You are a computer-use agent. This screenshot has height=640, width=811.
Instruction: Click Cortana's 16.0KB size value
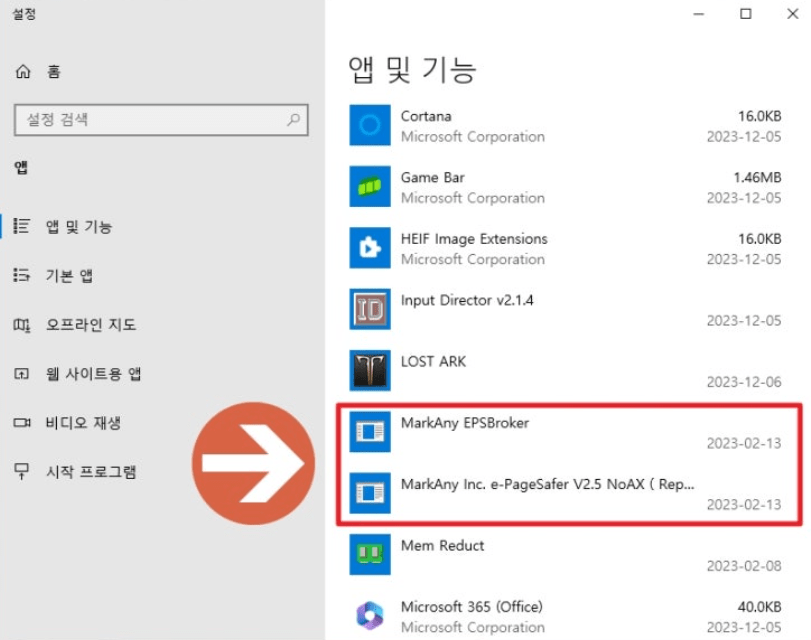click(759, 116)
